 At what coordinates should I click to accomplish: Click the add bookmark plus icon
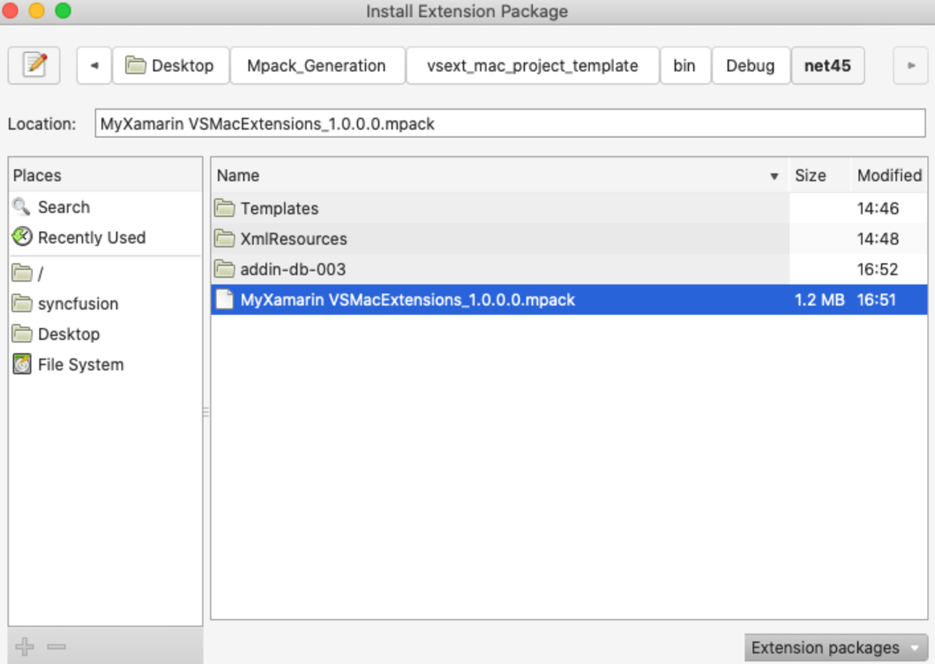tap(25, 647)
